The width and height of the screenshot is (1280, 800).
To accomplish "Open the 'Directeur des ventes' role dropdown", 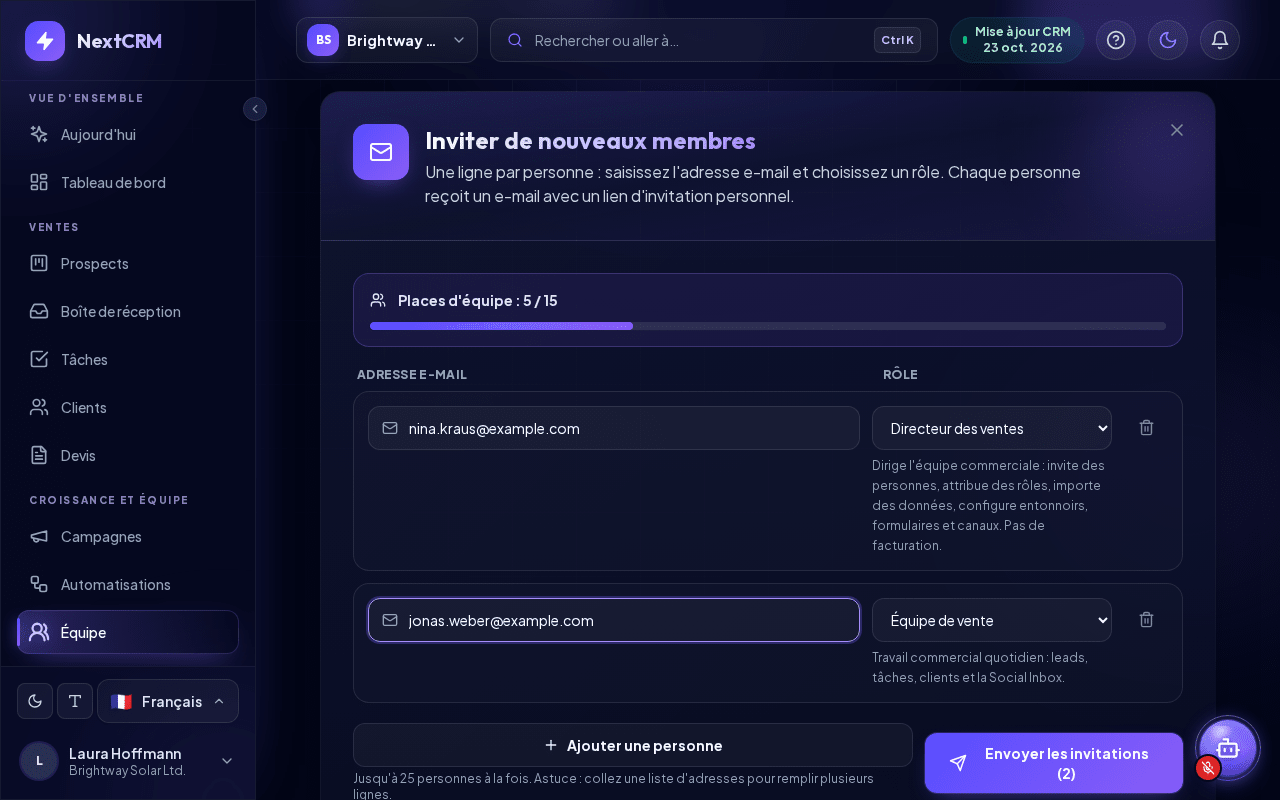I will point(992,428).
